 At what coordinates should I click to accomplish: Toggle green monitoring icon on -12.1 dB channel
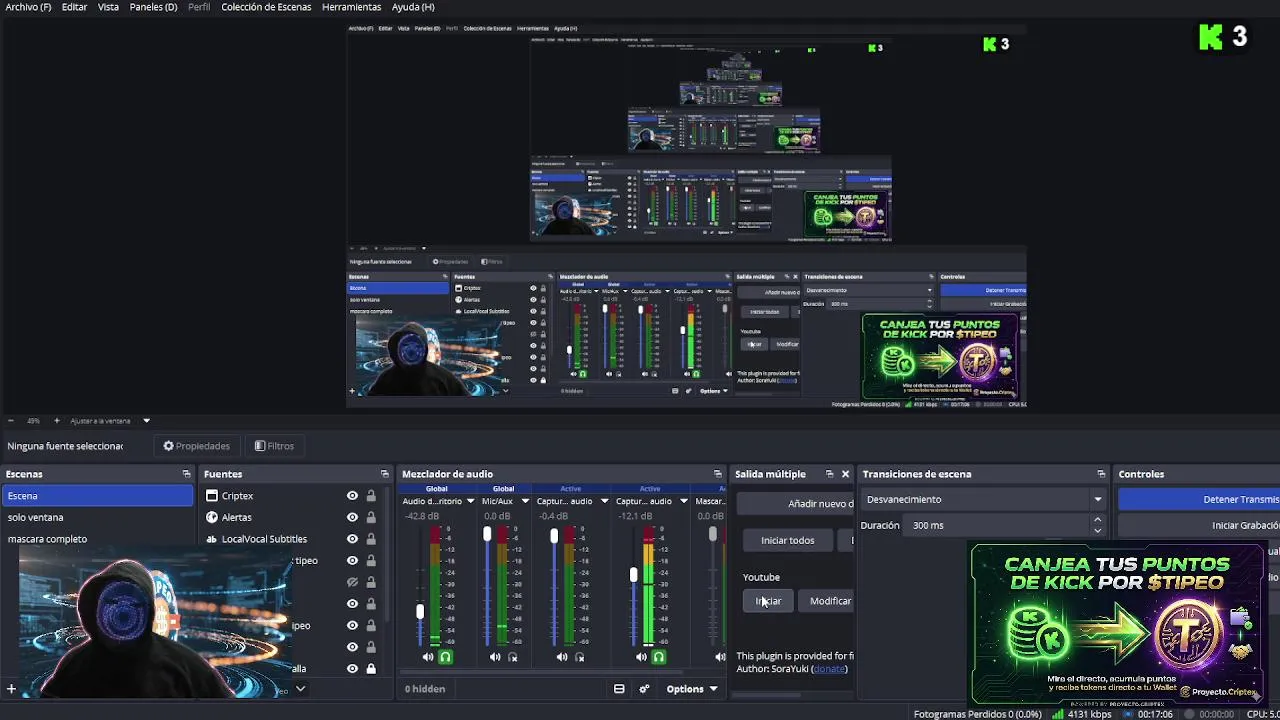pyautogui.click(x=659, y=657)
